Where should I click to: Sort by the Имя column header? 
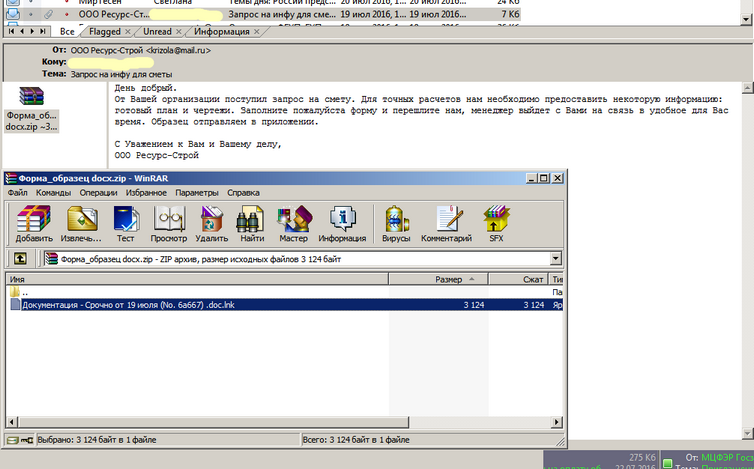(x=197, y=279)
